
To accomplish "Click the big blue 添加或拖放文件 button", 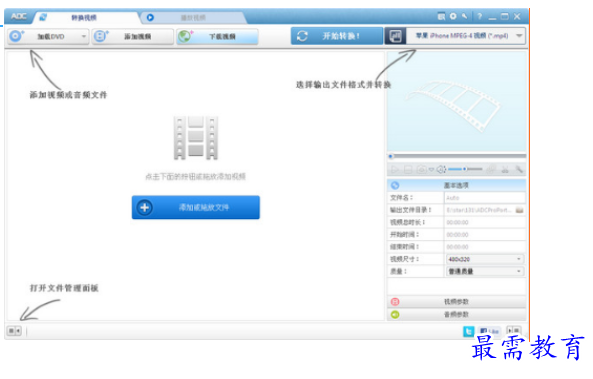I will click(196, 207).
